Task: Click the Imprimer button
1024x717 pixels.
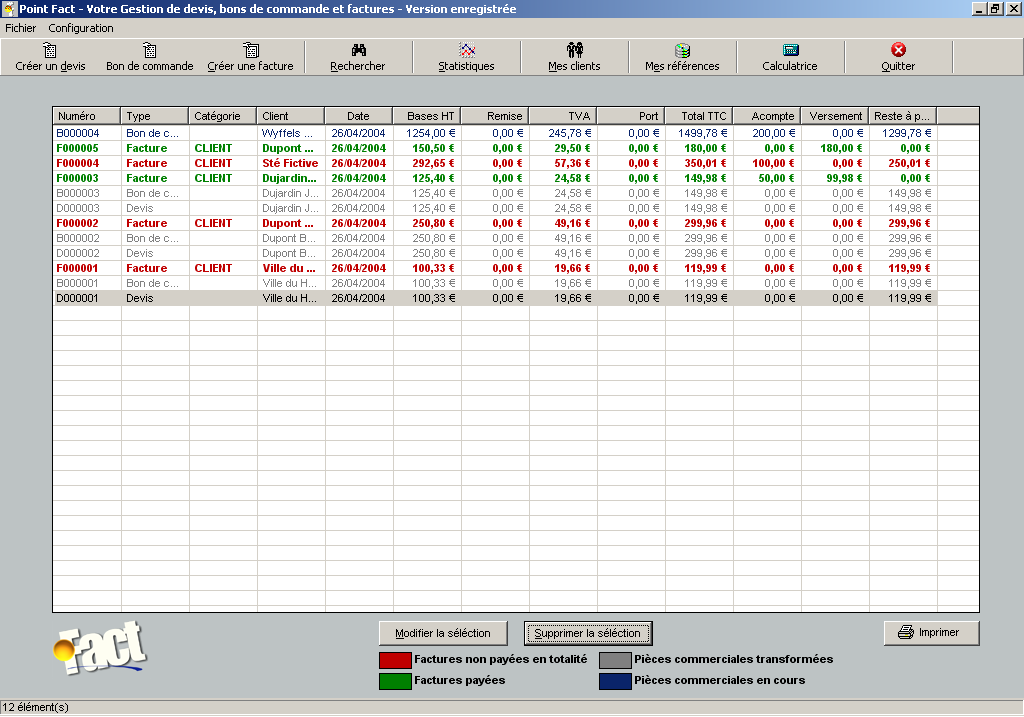Action: [x=931, y=633]
